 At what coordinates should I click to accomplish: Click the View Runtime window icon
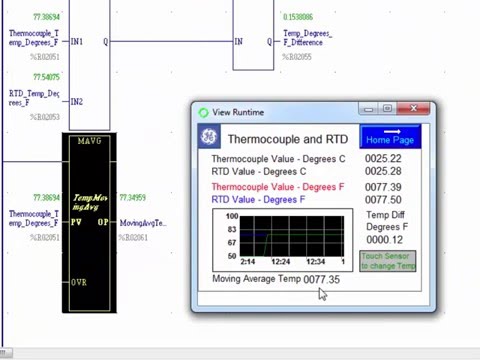[x=203, y=113]
